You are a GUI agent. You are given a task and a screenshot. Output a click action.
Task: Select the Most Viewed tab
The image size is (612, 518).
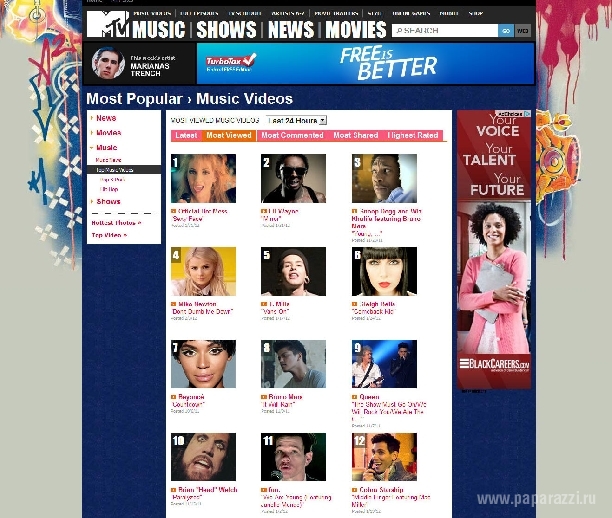(229, 135)
